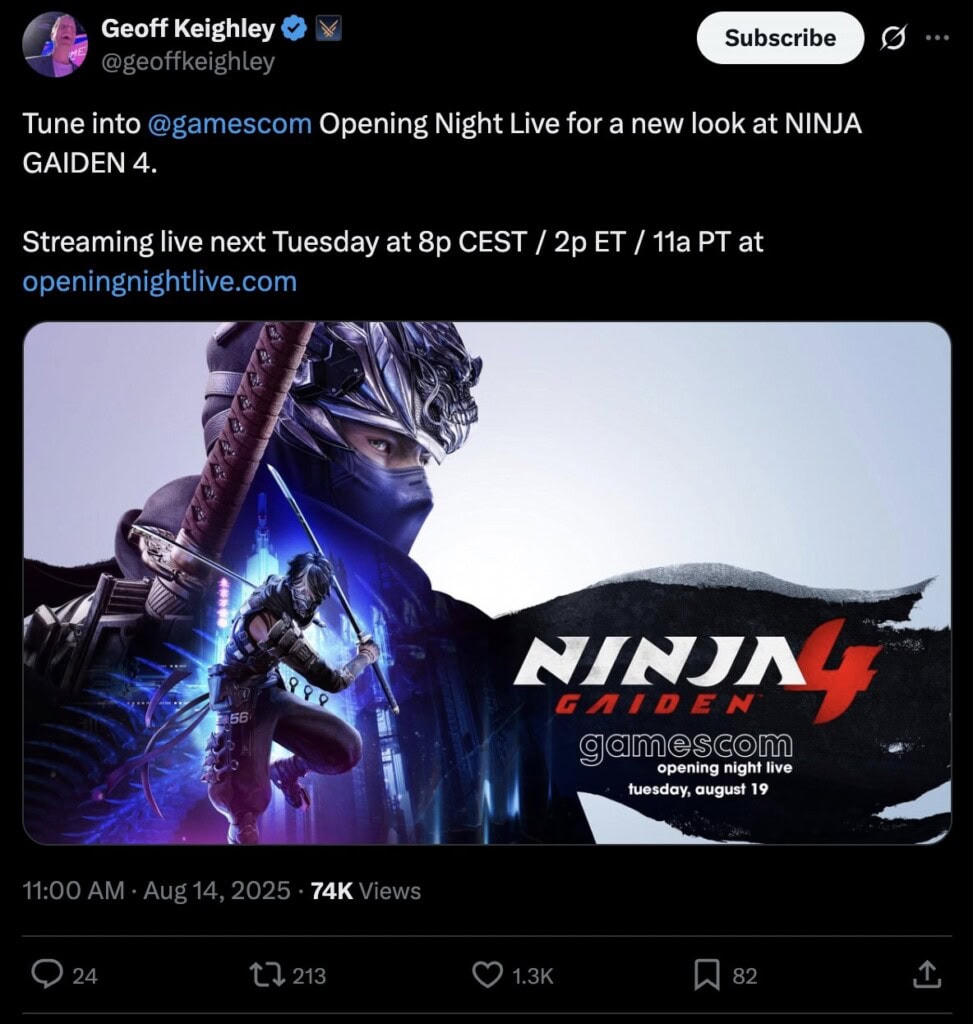Repost this tweet using retweet icon

click(x=267, y=975)
